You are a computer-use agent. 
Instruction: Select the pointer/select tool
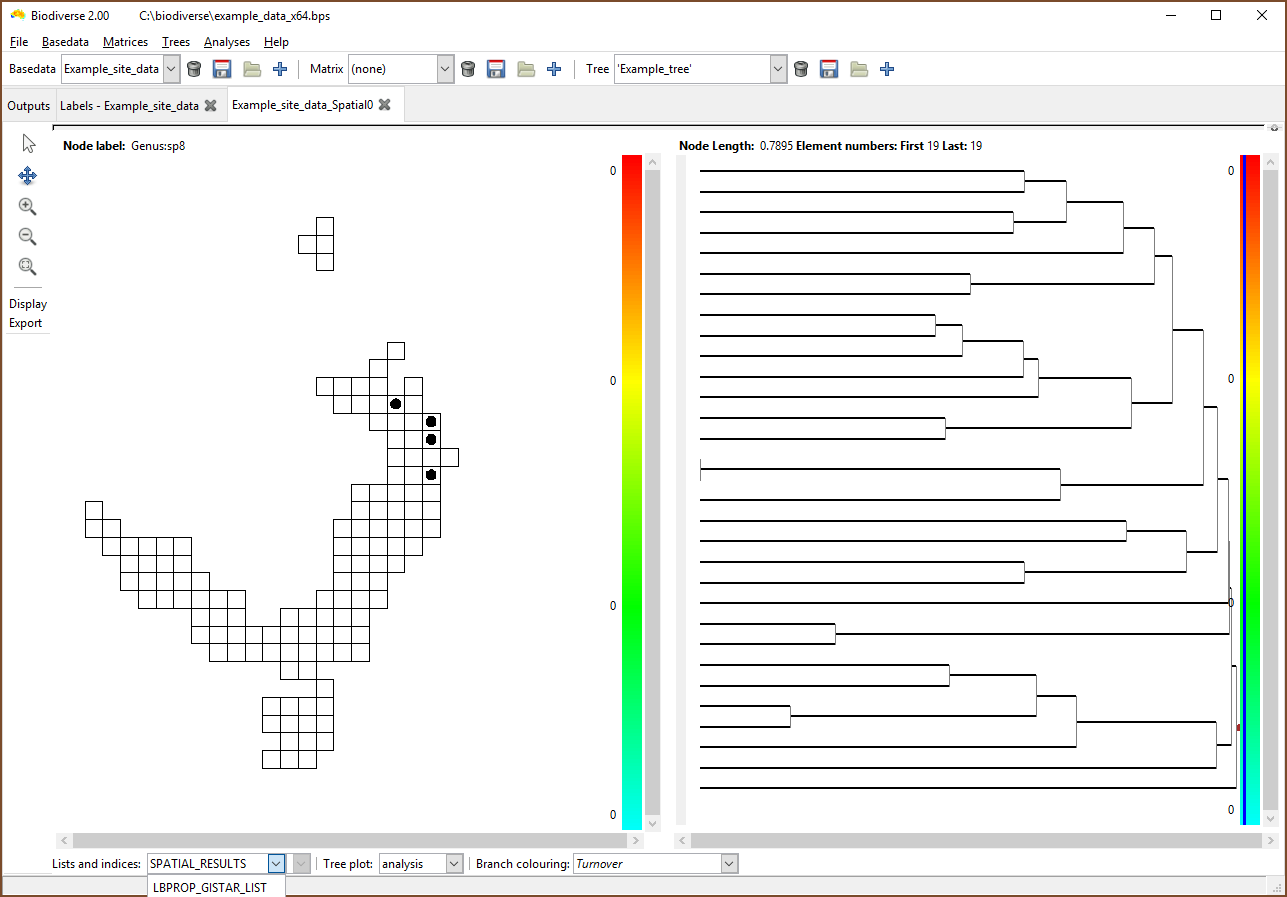click(28, 143)
